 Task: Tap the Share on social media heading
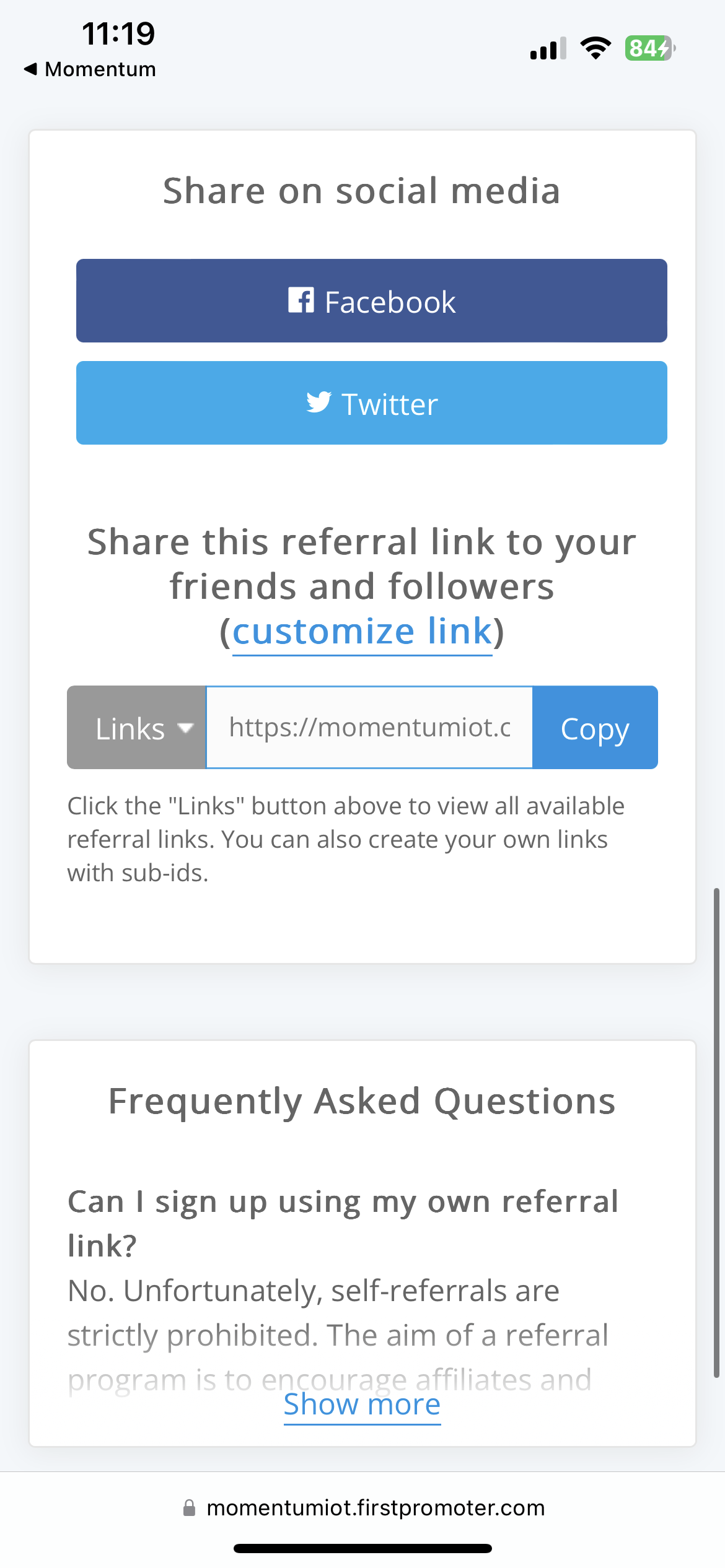click(x=362, y=190)
